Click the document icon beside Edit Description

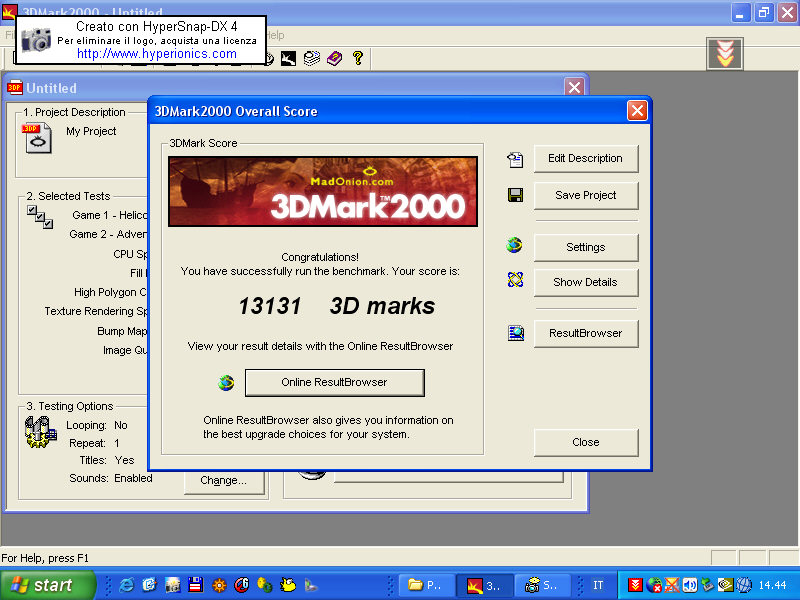pyautogui.click(x=515, y=160)
